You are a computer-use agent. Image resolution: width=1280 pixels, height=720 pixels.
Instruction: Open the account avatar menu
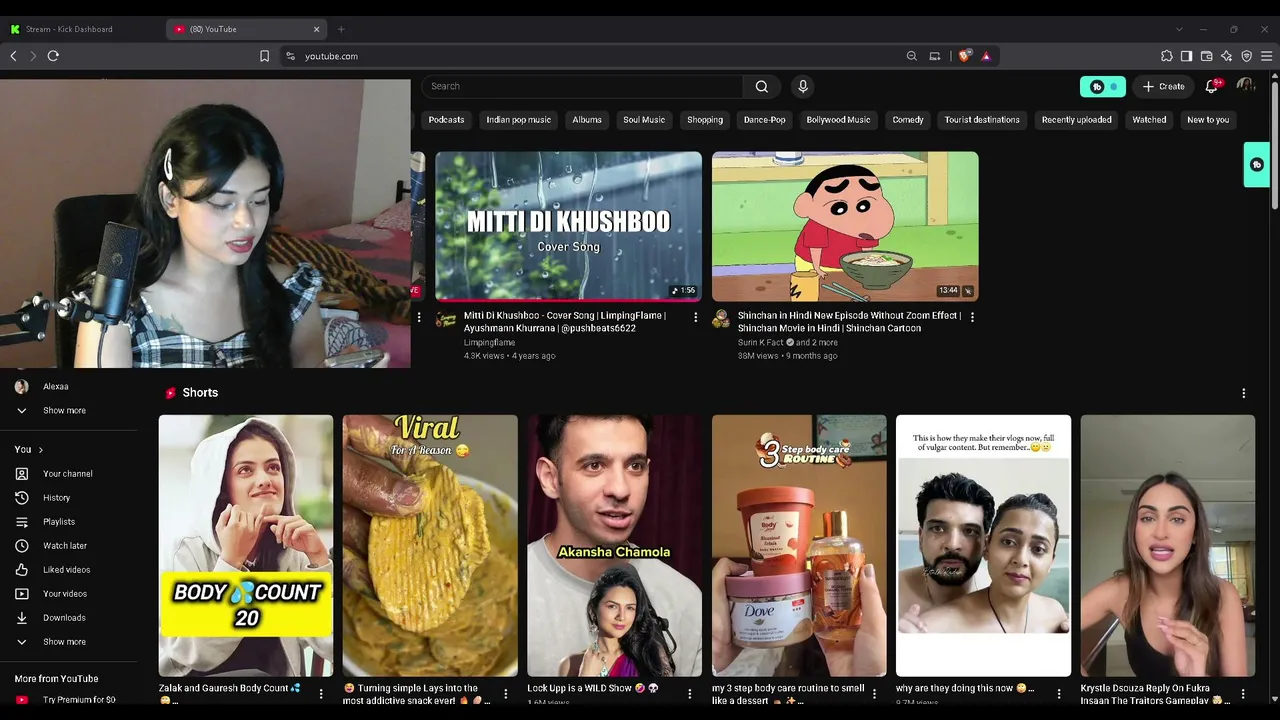[1245, 86]
